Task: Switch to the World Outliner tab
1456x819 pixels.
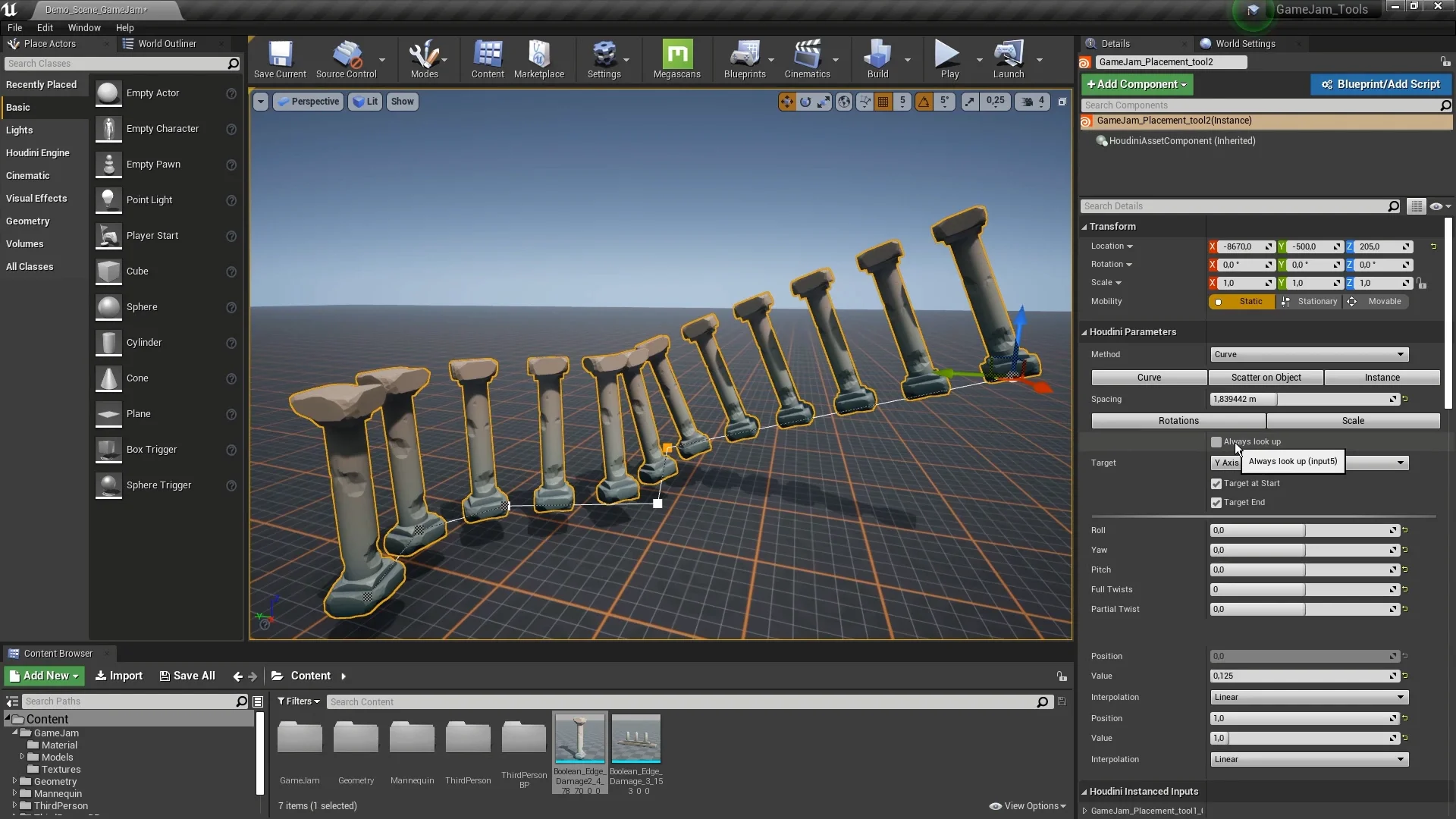Action: (166, 44)
